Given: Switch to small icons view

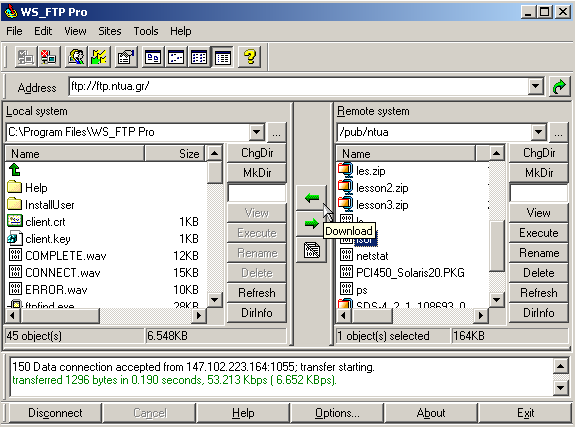Looking at the screenshot, I should pyautogui.click(x=176, y=57).
